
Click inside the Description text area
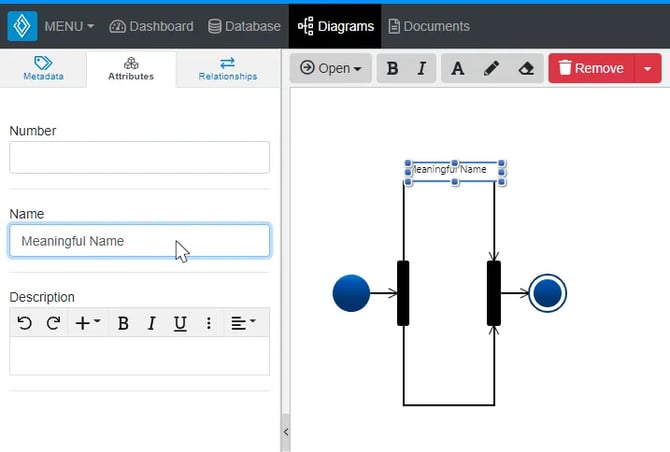(x=139, y=356)
